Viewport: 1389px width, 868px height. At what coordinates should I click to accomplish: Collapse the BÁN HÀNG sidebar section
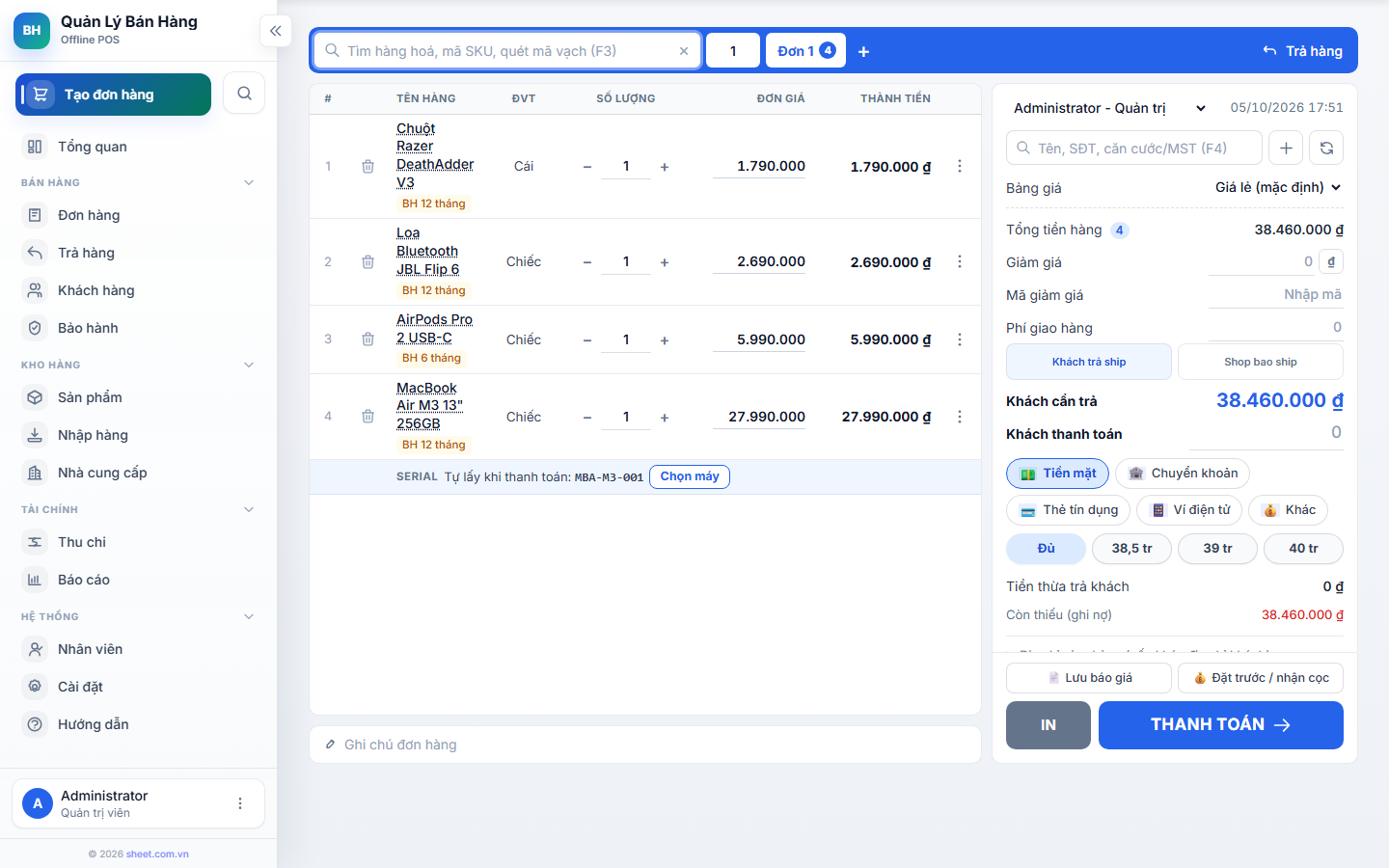(249, 182)
